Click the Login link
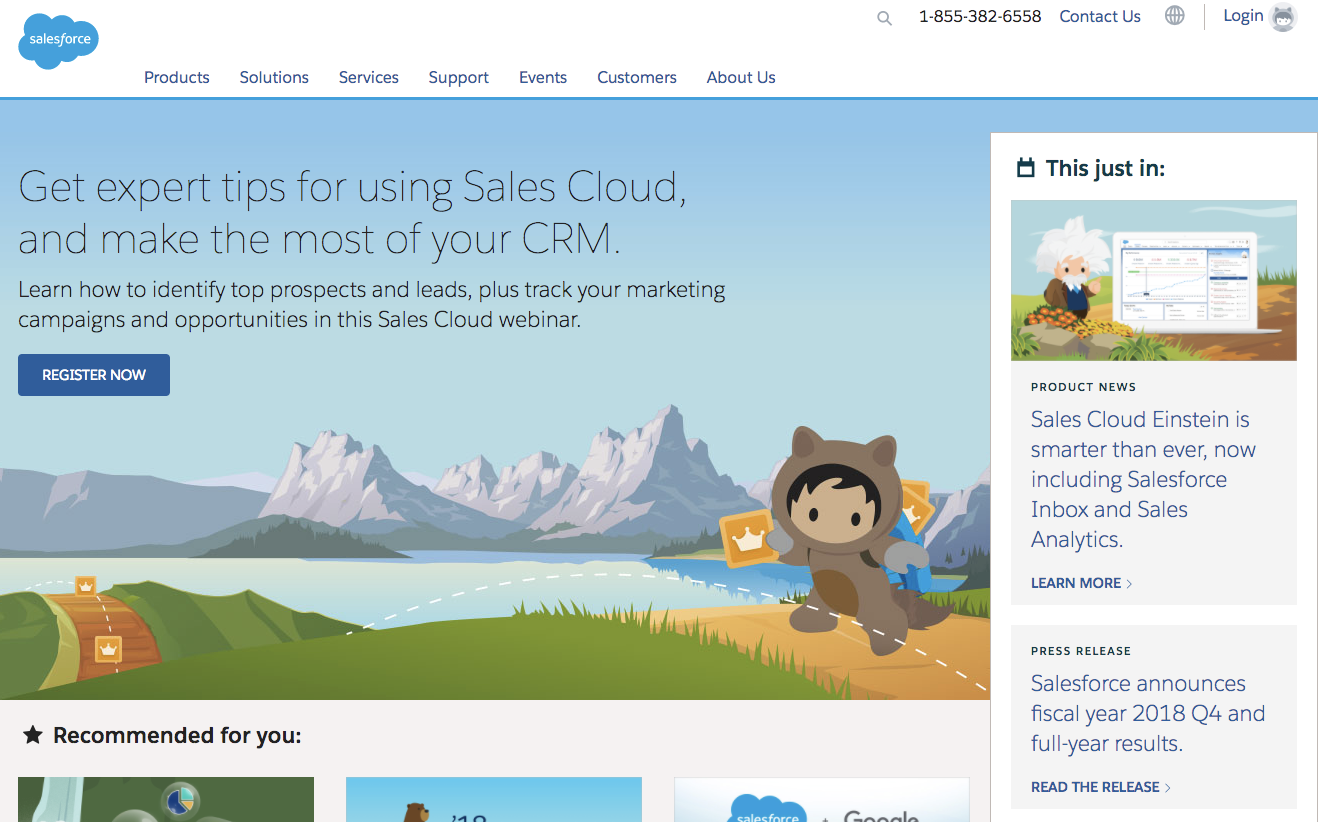The height and width of the screenshot is (822, 1318). (x=1243, y=16)
